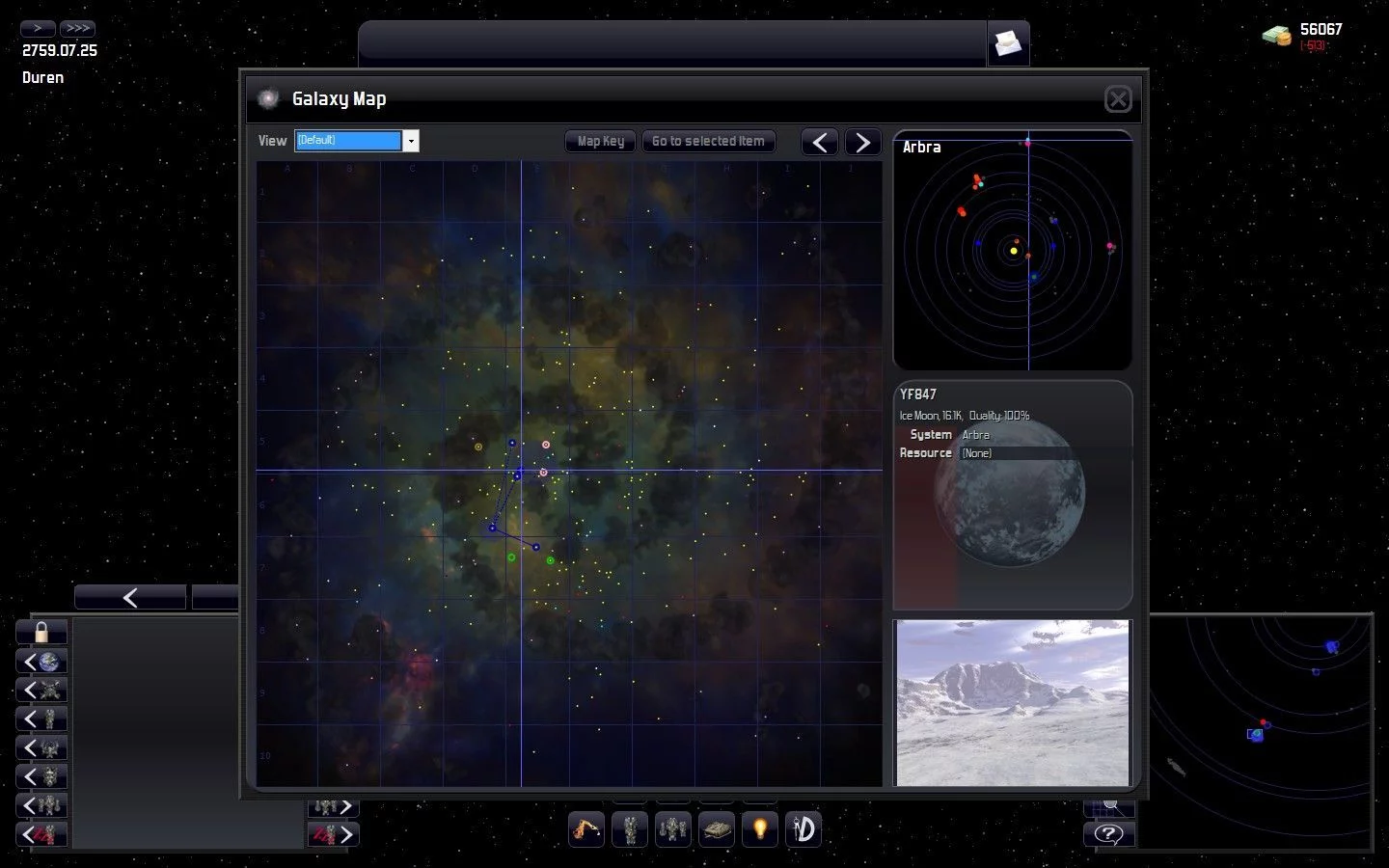This screenshot has height=868, width=1389.
Task: Open the research lightbulb screen
Action: [x=760, y=828]
